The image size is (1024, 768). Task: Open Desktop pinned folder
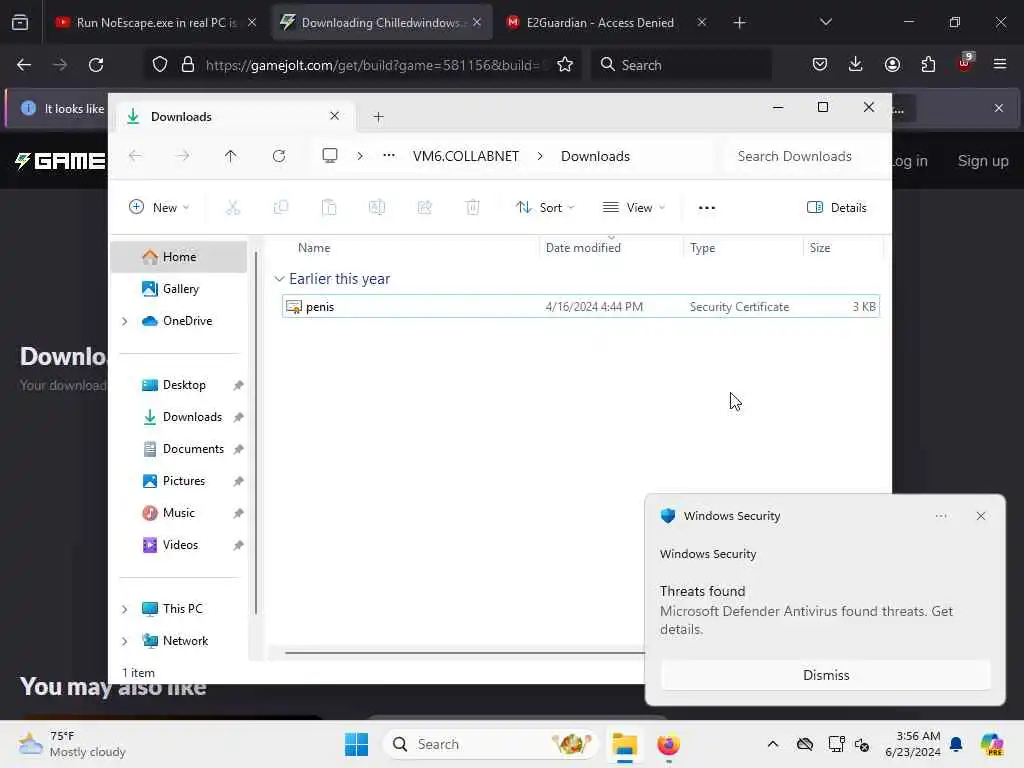[183, 385]
